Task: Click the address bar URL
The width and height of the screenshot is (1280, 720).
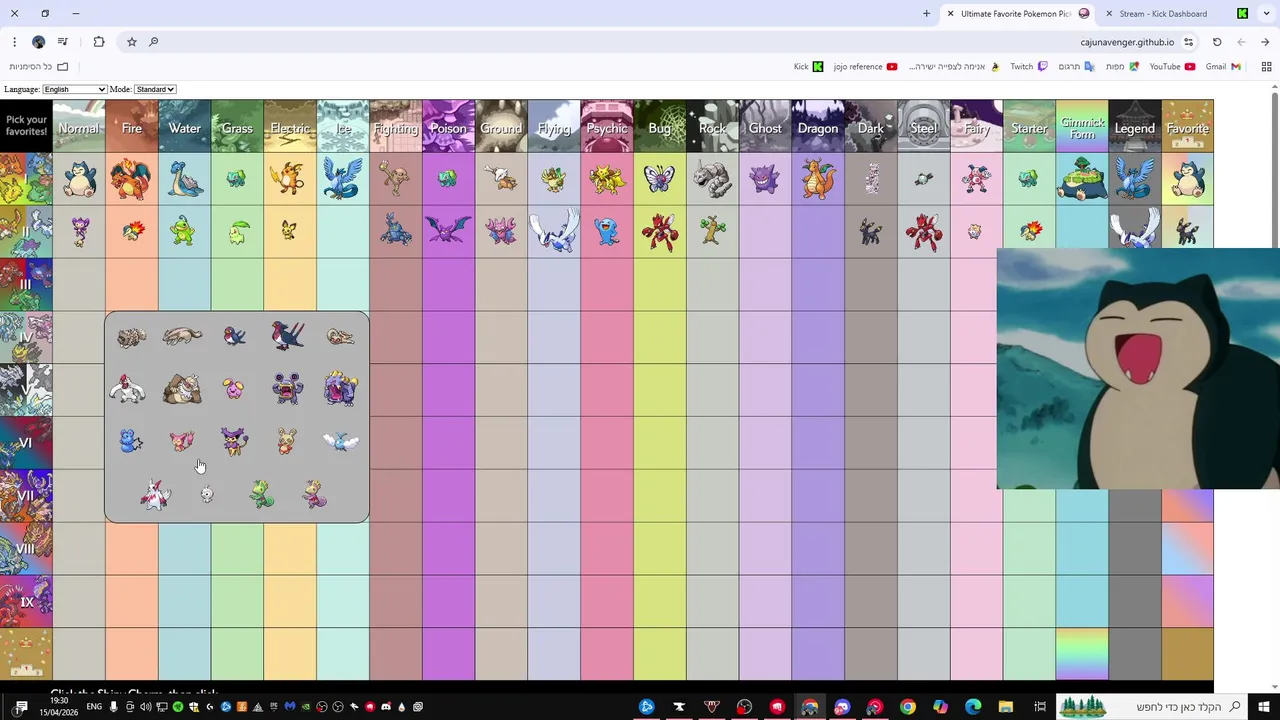Action: coord(1127,42)
